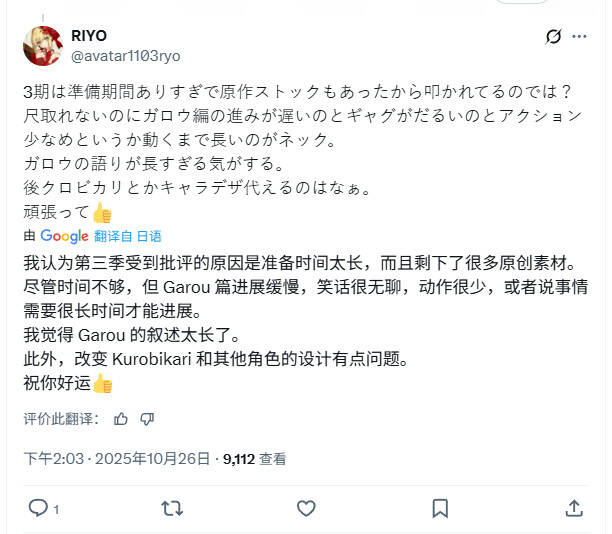The image size is (612, 534).
Task: Rate the translation with thumbs up
Action: [x=121, y=419]
